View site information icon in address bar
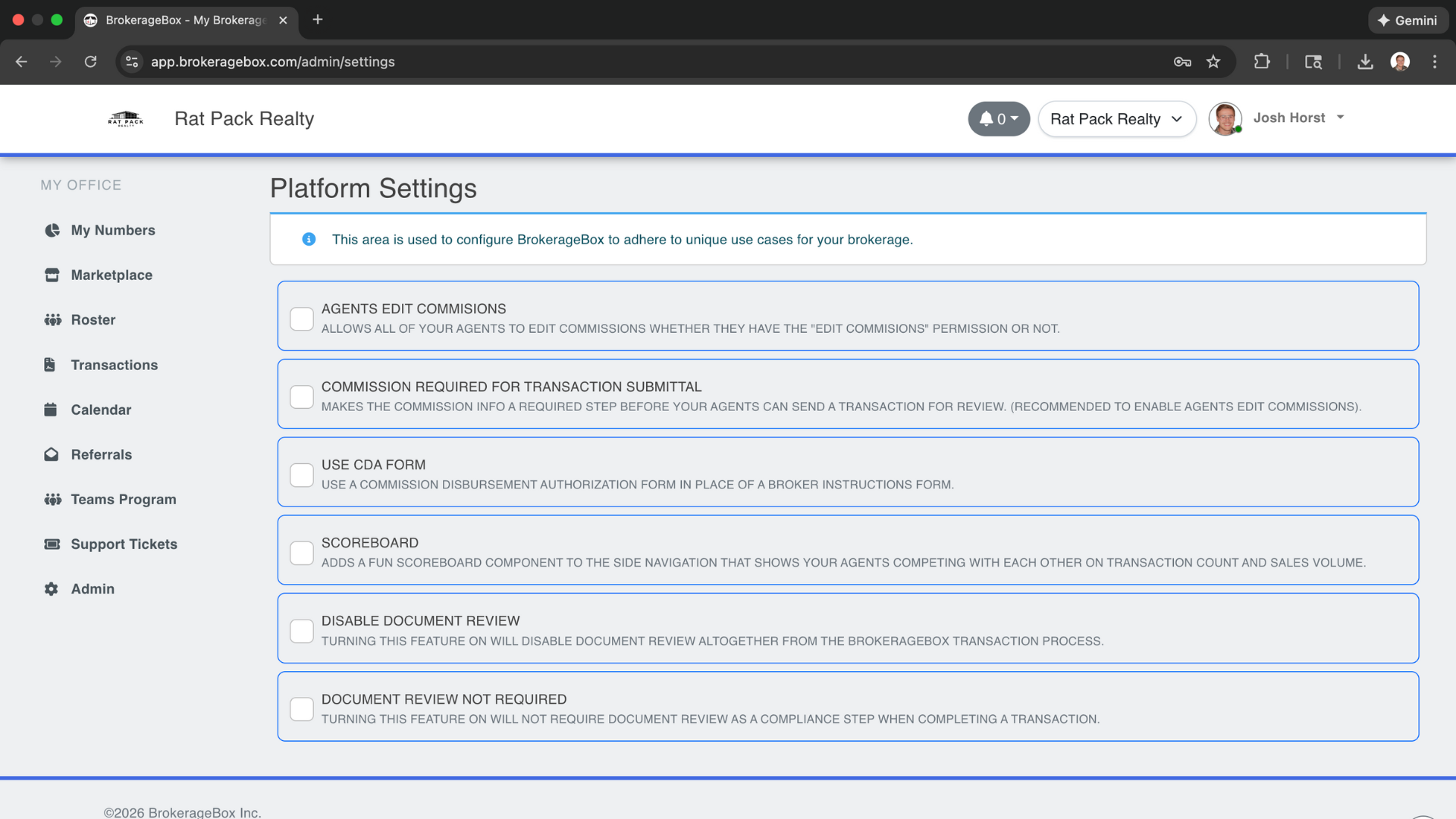Image resolution: width=1456 pixels, height=819 pixels. click(132, 61)
